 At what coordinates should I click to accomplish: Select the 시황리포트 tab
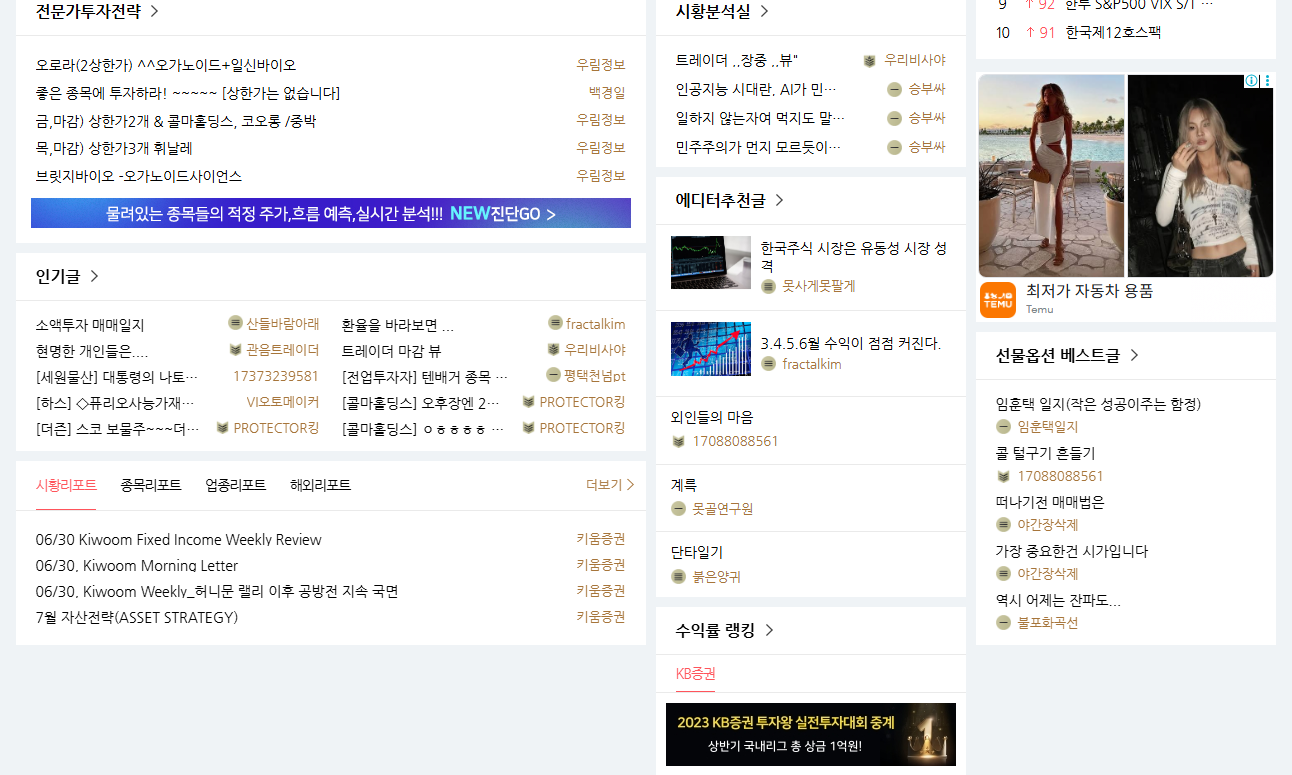66,485
